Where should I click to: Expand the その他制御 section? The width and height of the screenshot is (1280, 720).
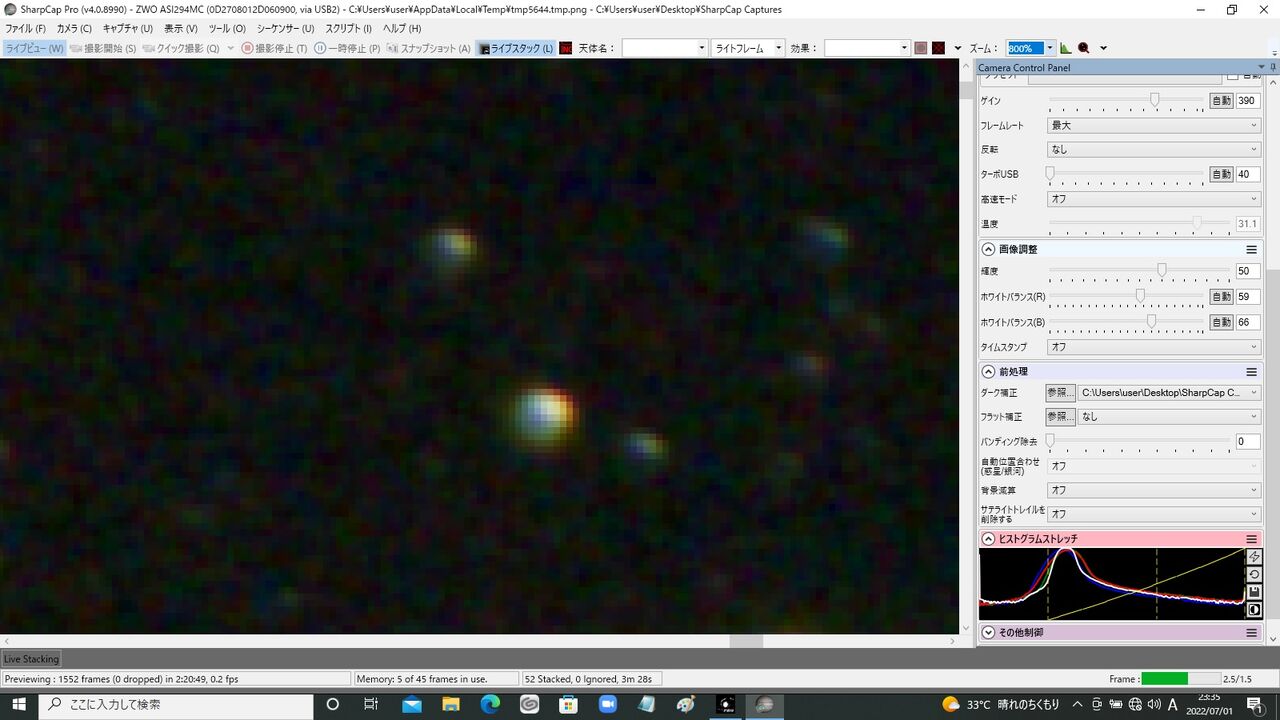click(x=988, y=633)
